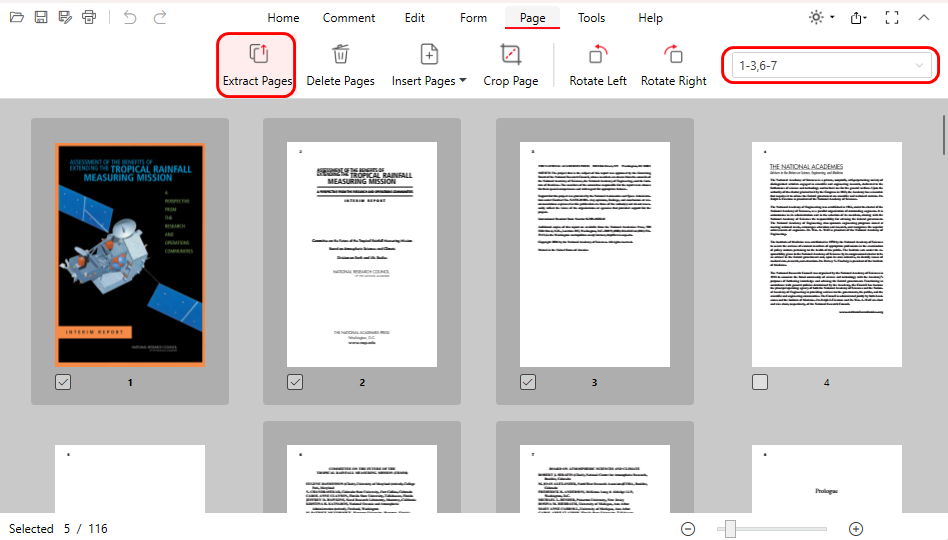The image size is (948, 540).
Task: Switch to the Home tab
Action: click(x=283, y=18)
